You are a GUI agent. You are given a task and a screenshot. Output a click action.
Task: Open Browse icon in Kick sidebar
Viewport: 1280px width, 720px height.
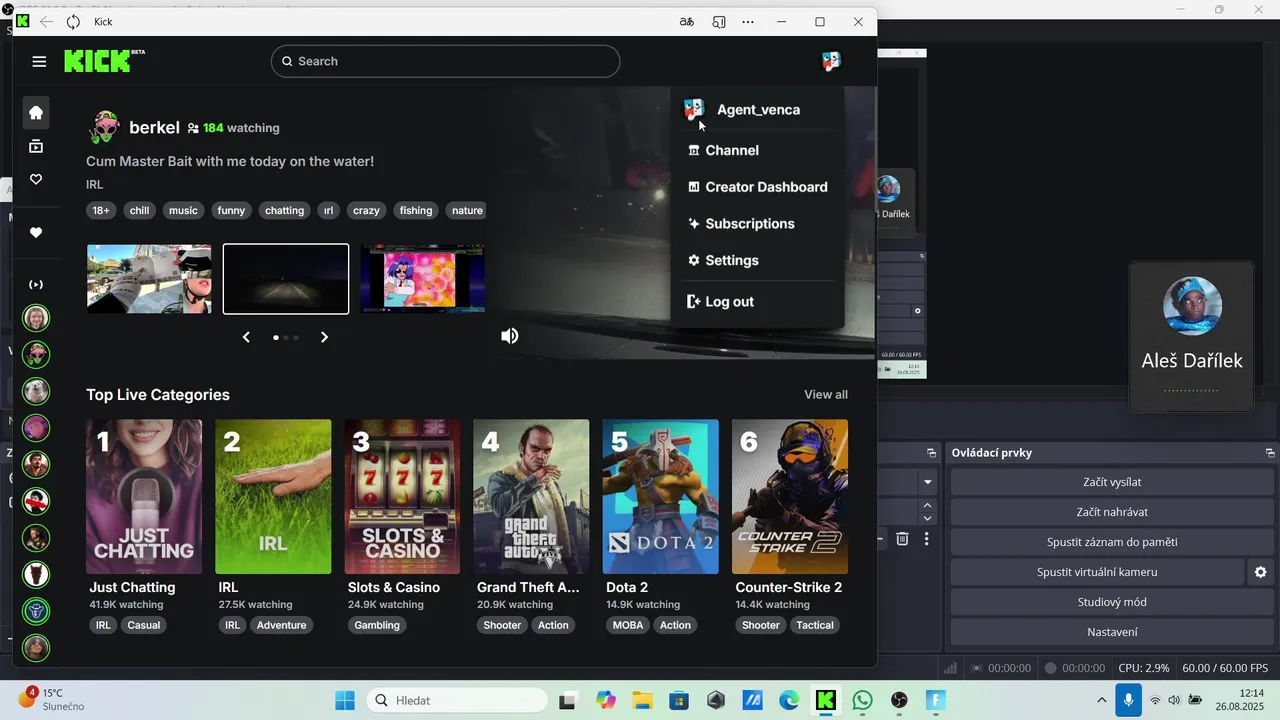36,146
